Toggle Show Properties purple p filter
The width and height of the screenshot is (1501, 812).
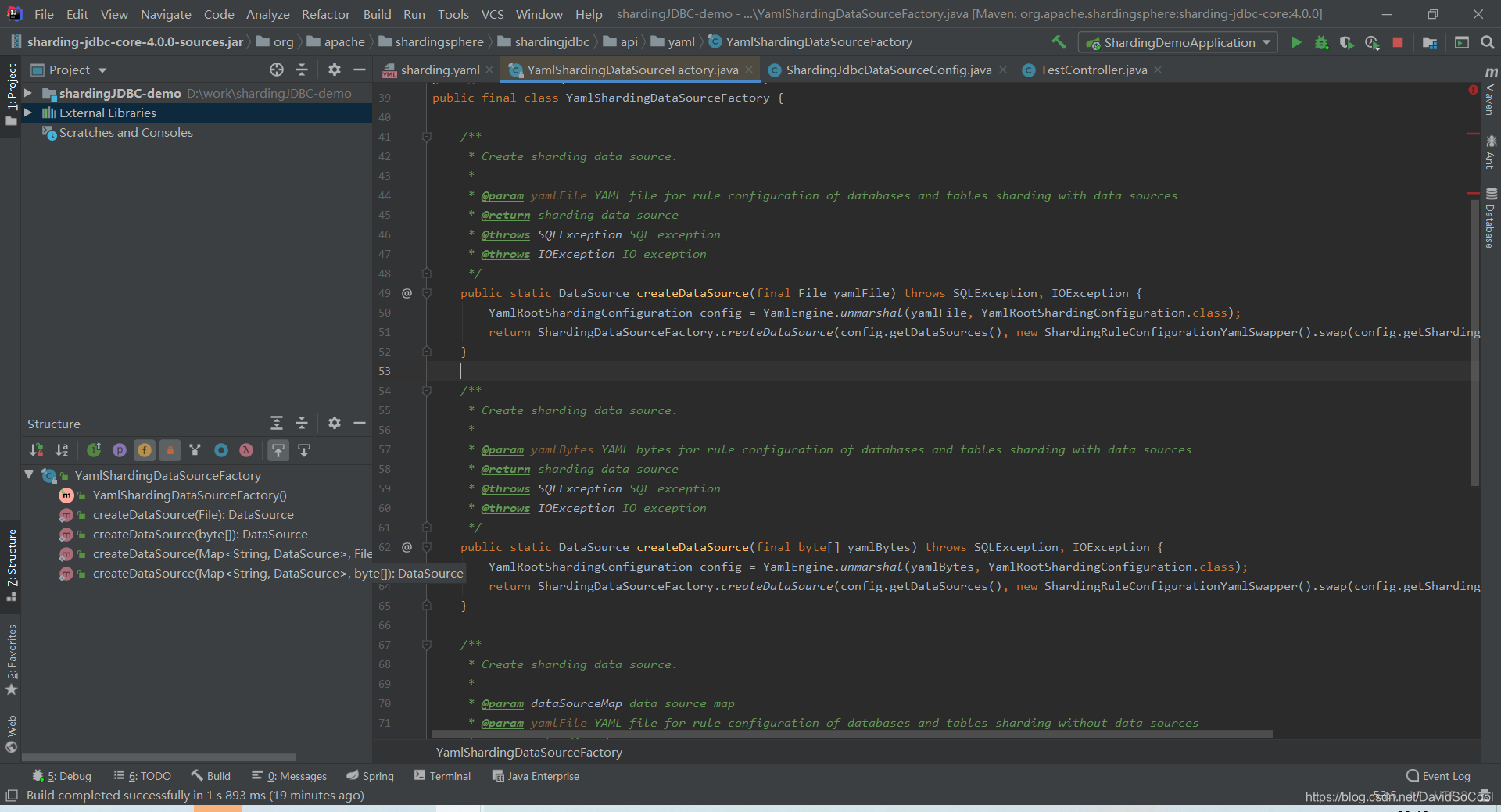[x=119, y=450]
